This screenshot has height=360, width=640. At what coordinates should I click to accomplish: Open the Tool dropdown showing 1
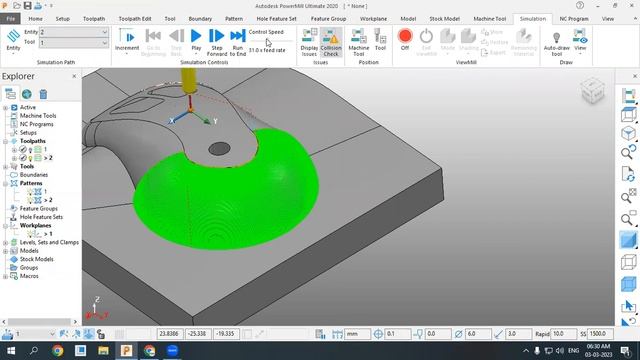click(74, 42)
